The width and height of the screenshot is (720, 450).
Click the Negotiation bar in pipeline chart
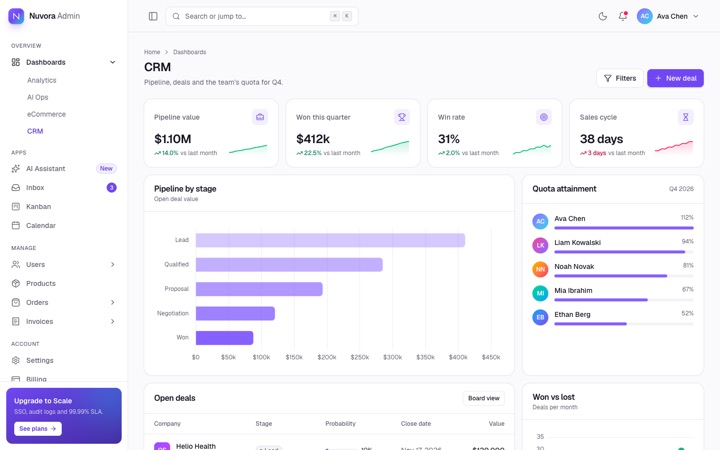point(235,313)
